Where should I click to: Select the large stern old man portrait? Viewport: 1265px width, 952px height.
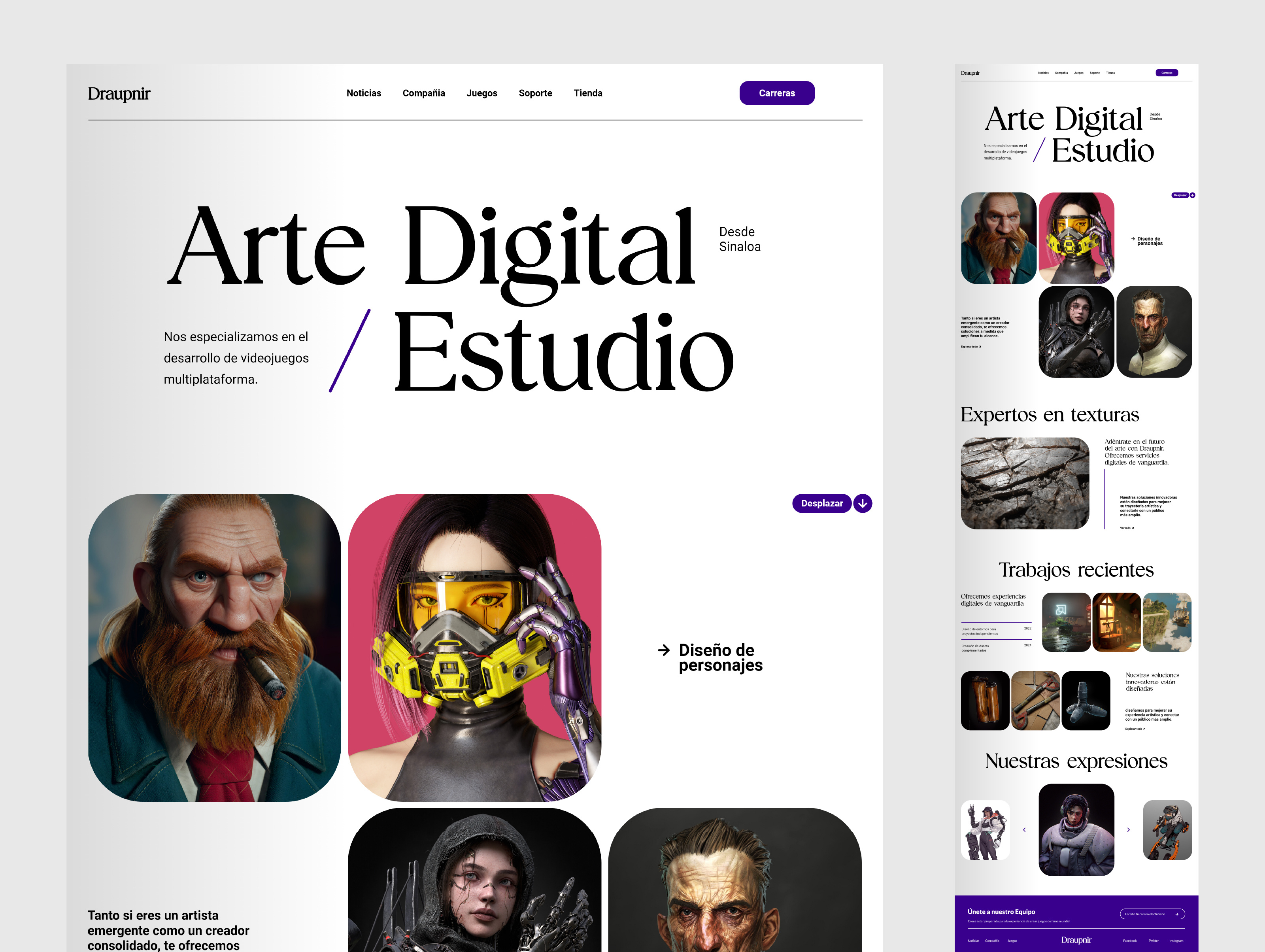coord(735,880)
